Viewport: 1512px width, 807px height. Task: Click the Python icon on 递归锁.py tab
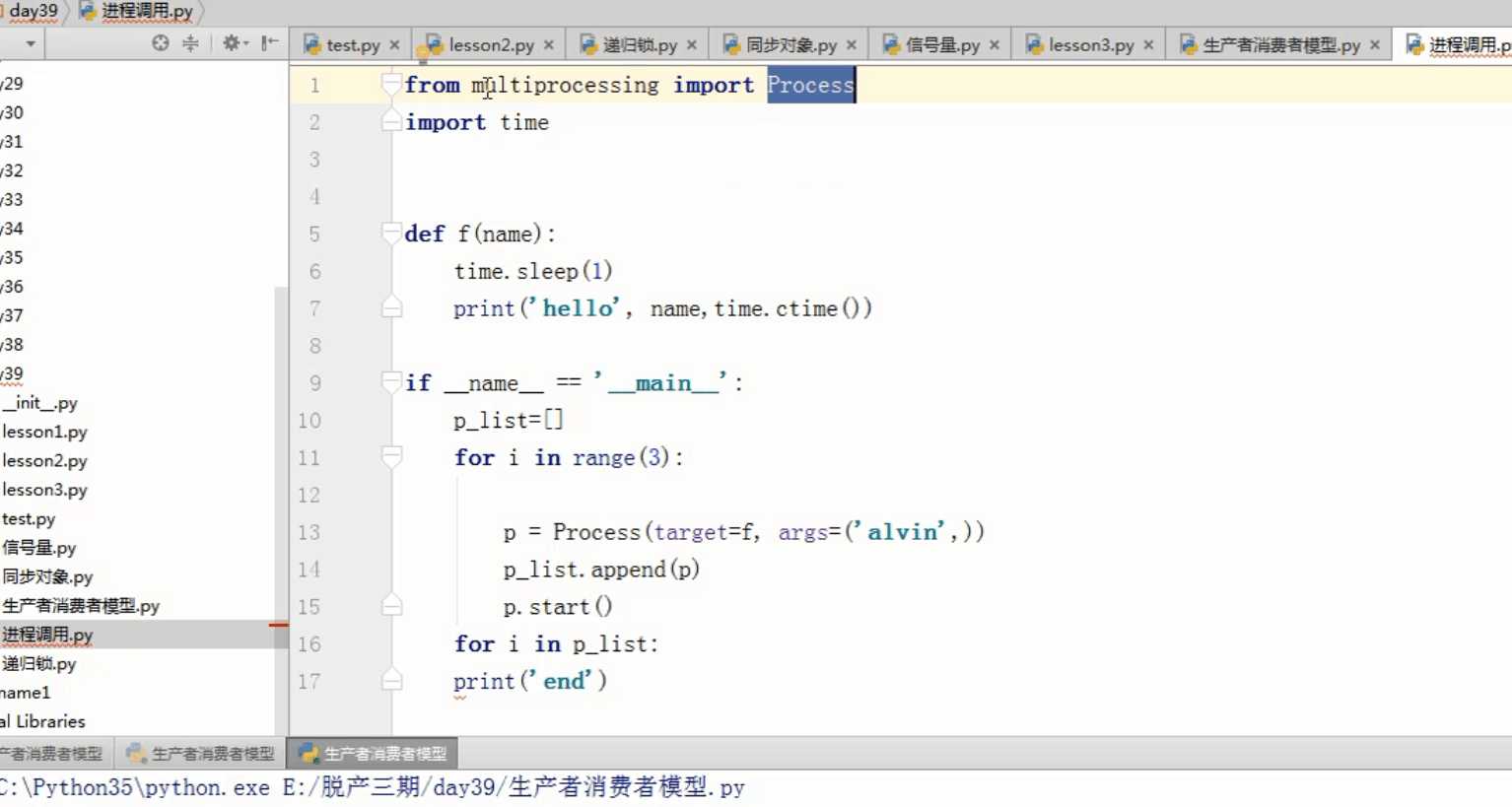coord(588,44)
